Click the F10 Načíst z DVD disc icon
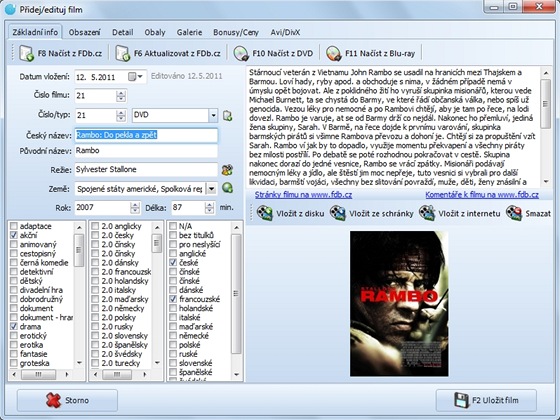 [x=241, y=53]
